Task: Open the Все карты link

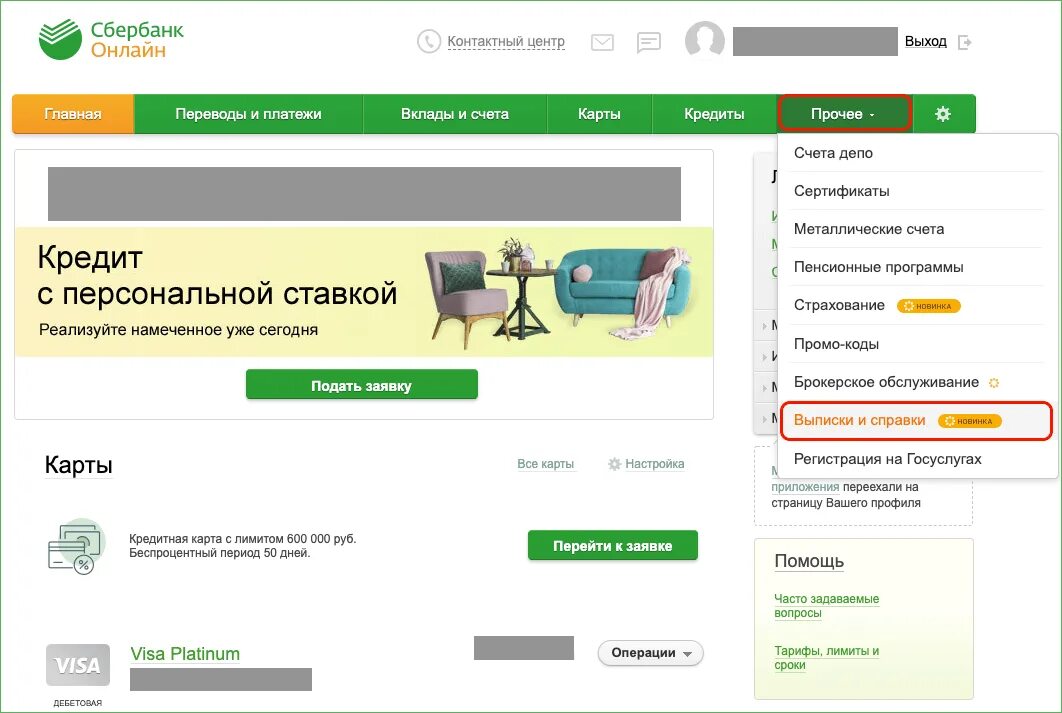Action: point(546,464)
